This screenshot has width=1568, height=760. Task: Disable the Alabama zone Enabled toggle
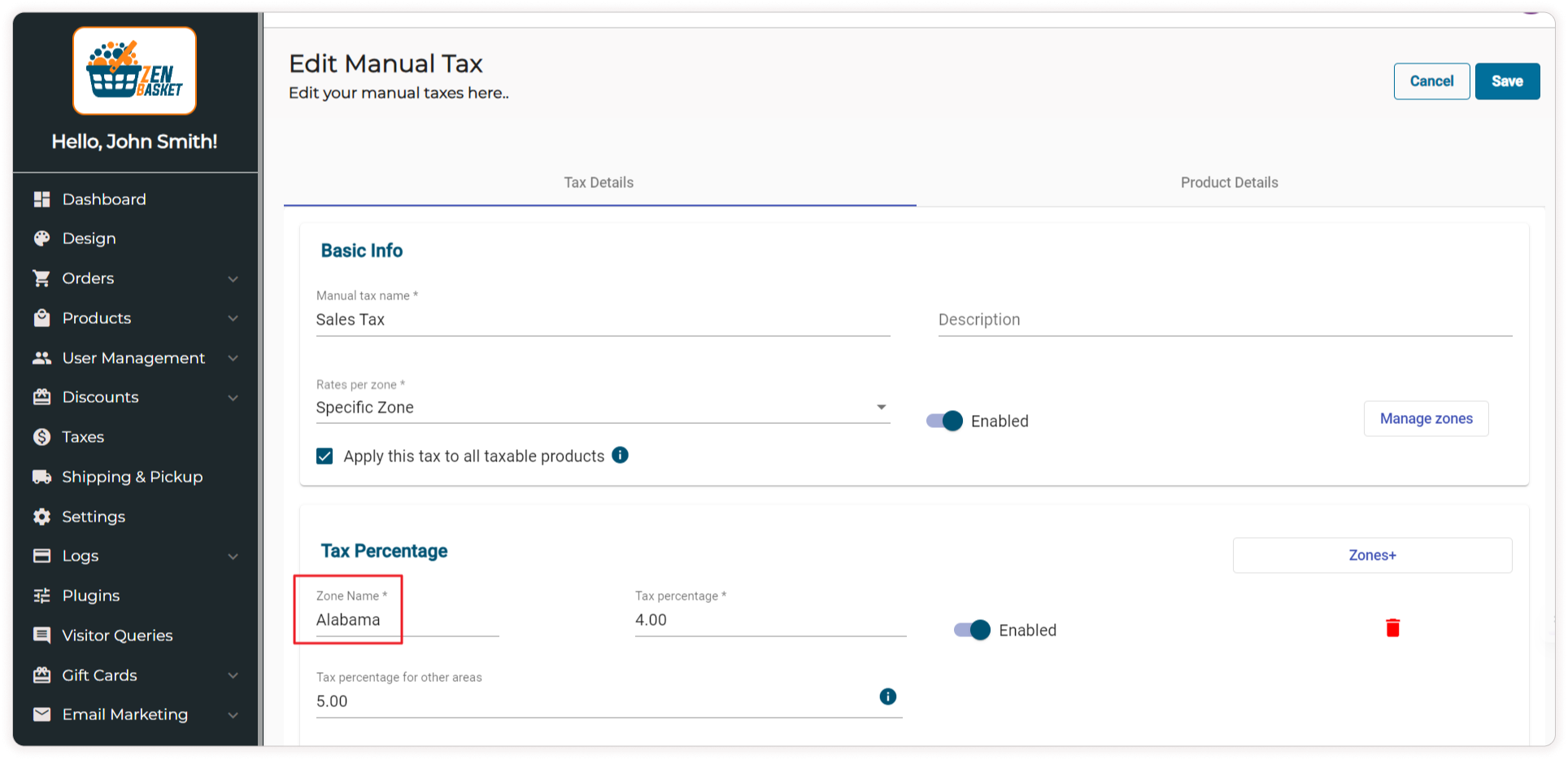(973, 630)
